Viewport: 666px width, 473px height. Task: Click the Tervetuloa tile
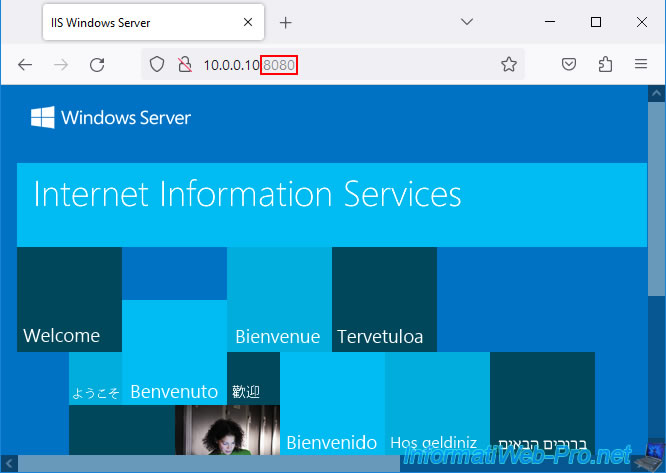pos(384,299)
